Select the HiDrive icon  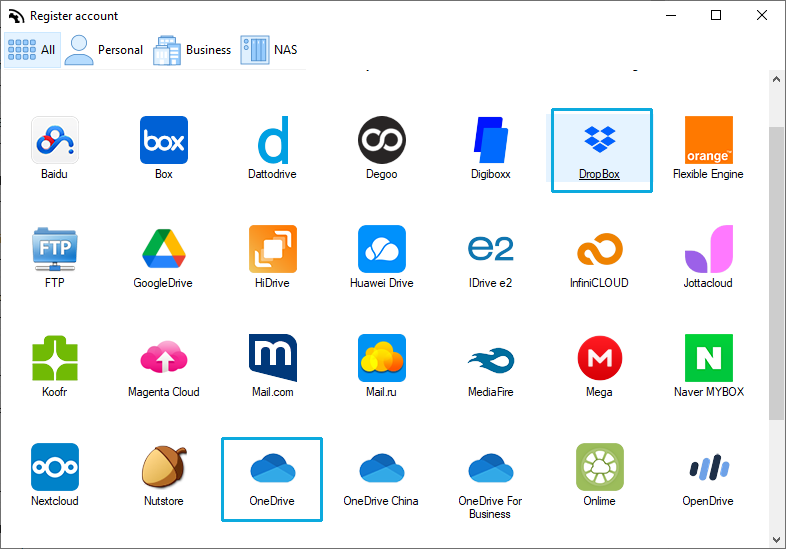(x=273, y=249)
